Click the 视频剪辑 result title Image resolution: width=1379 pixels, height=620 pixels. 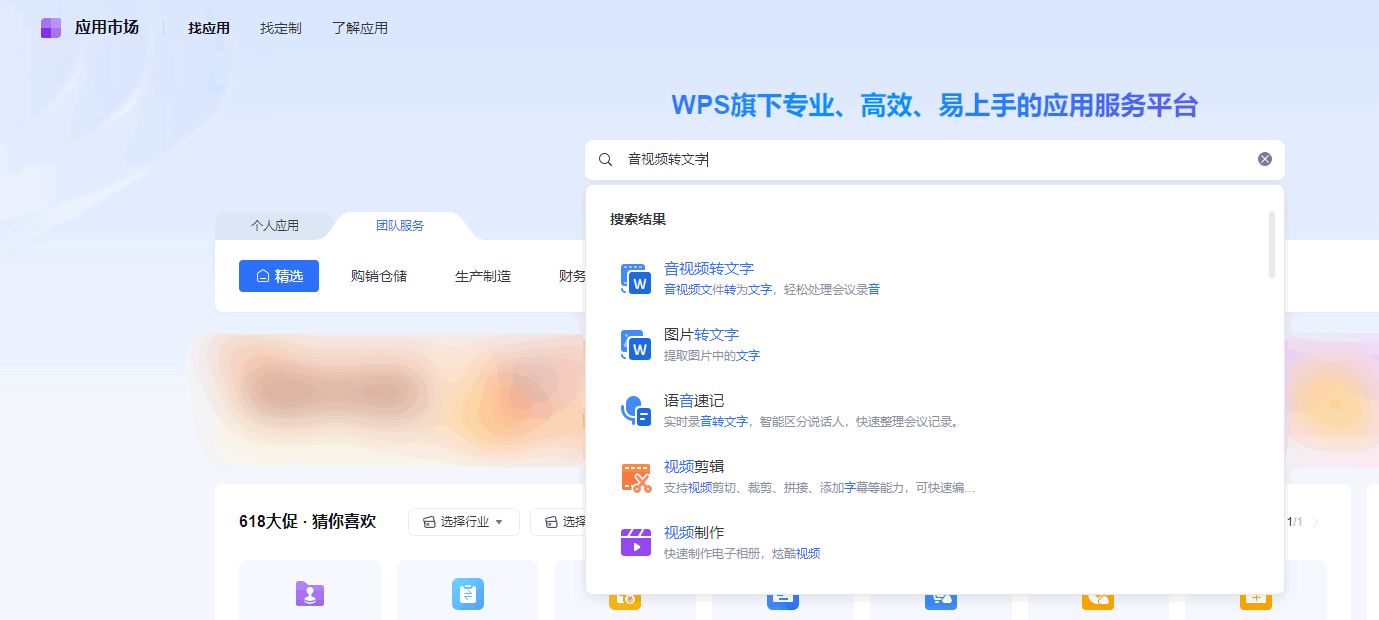[x=694, y=467]
